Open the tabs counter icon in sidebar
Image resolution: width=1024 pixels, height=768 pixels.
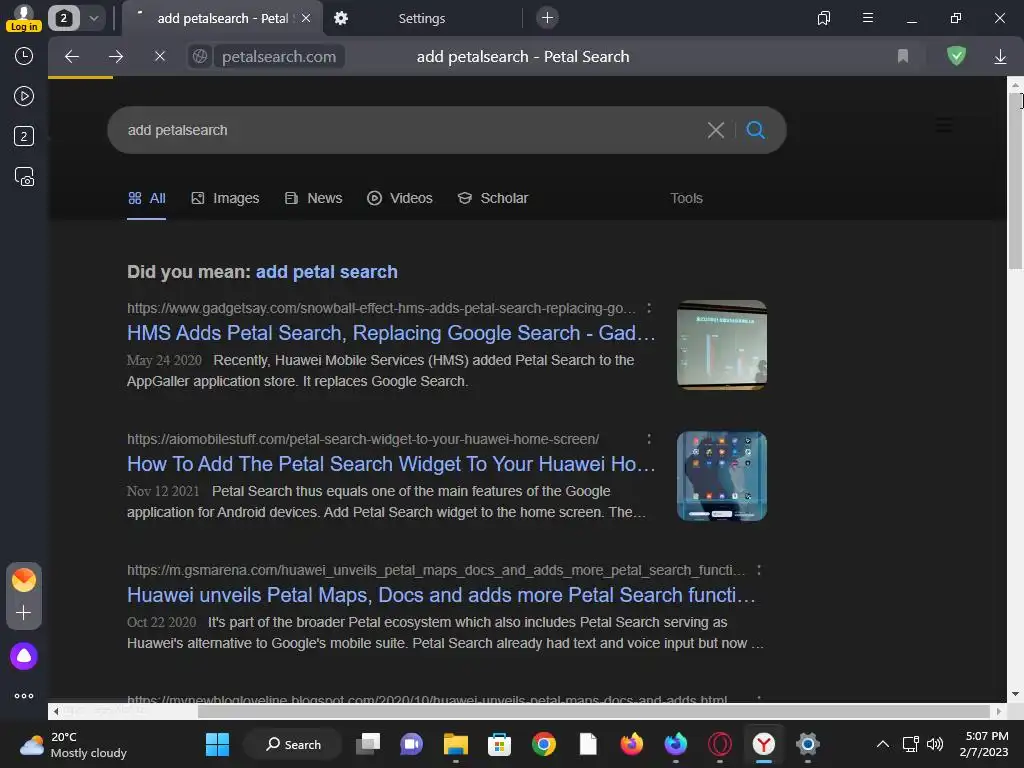(x=24, y=136)
